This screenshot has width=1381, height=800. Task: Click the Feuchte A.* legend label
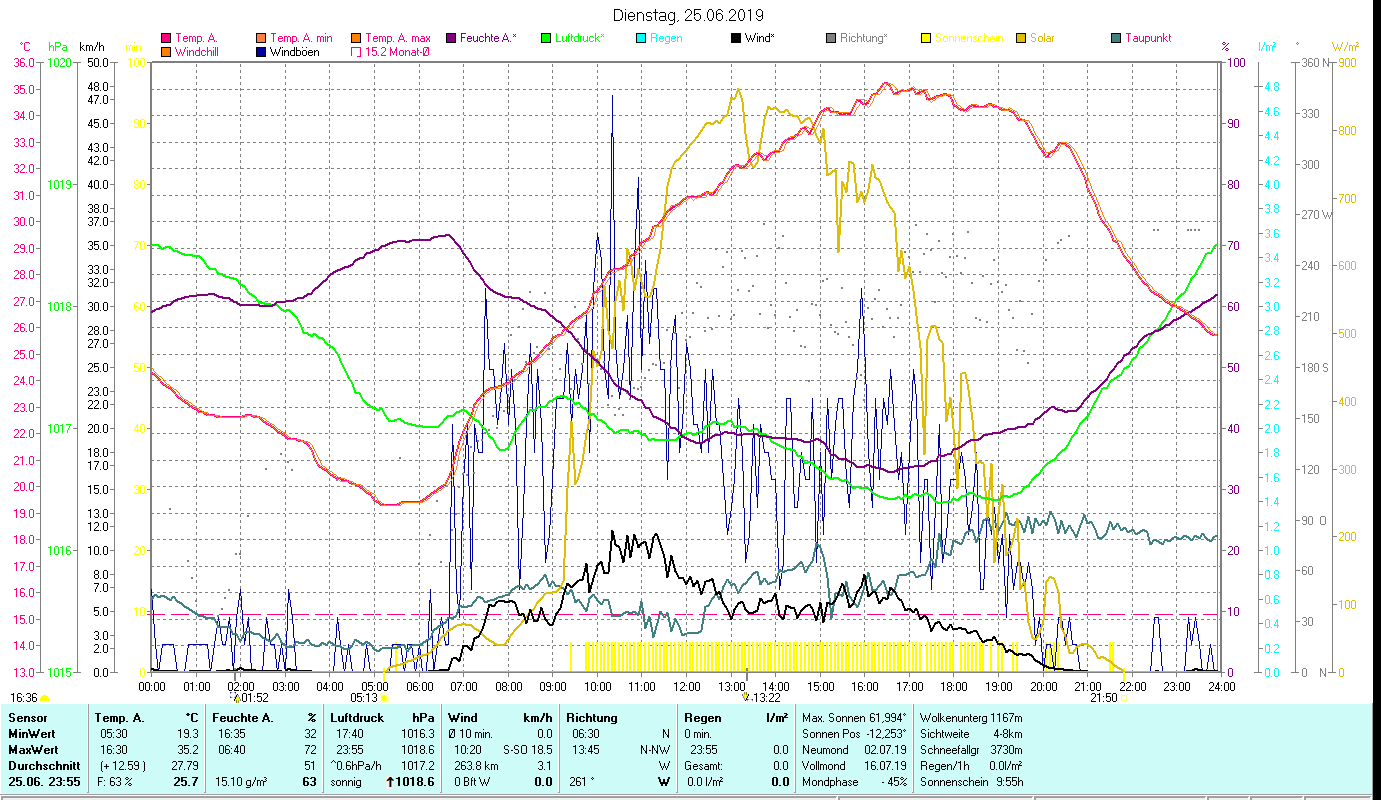(x=489, y=39)
